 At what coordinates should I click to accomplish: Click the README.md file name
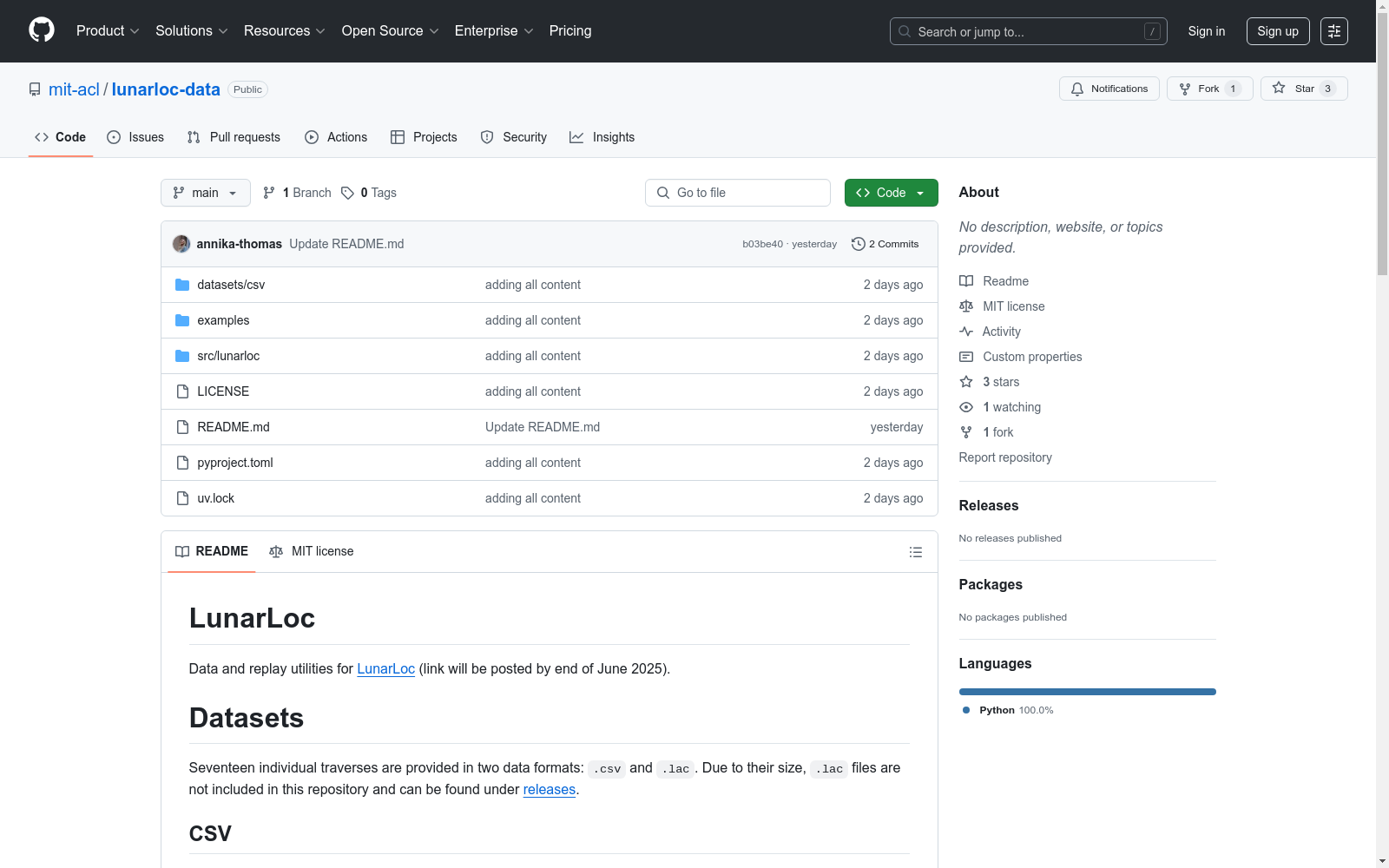pos(234,427)
